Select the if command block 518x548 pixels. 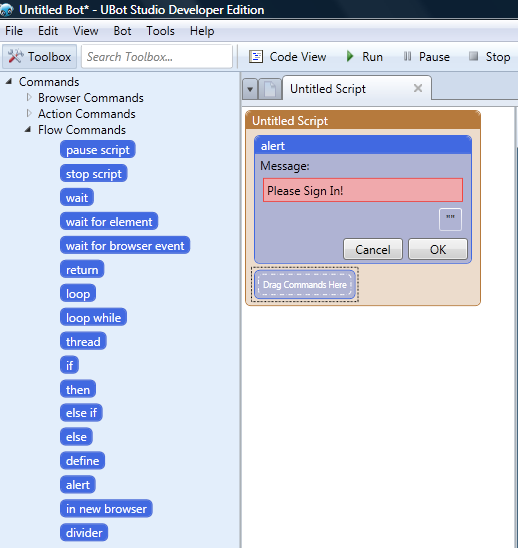pyautogui.click(x=70, y=366)
